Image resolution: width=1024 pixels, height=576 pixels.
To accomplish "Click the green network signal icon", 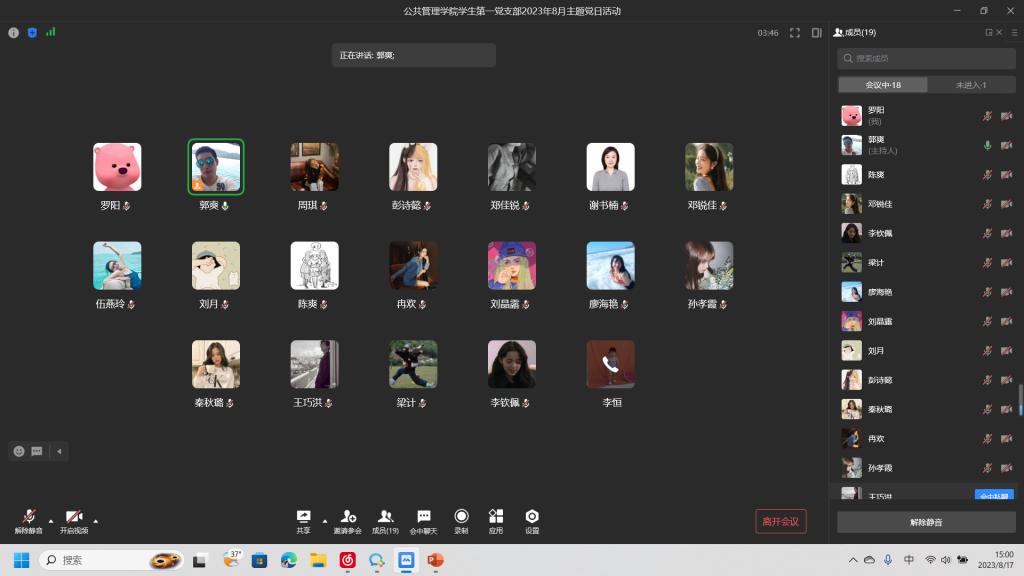I will [50, 32].
